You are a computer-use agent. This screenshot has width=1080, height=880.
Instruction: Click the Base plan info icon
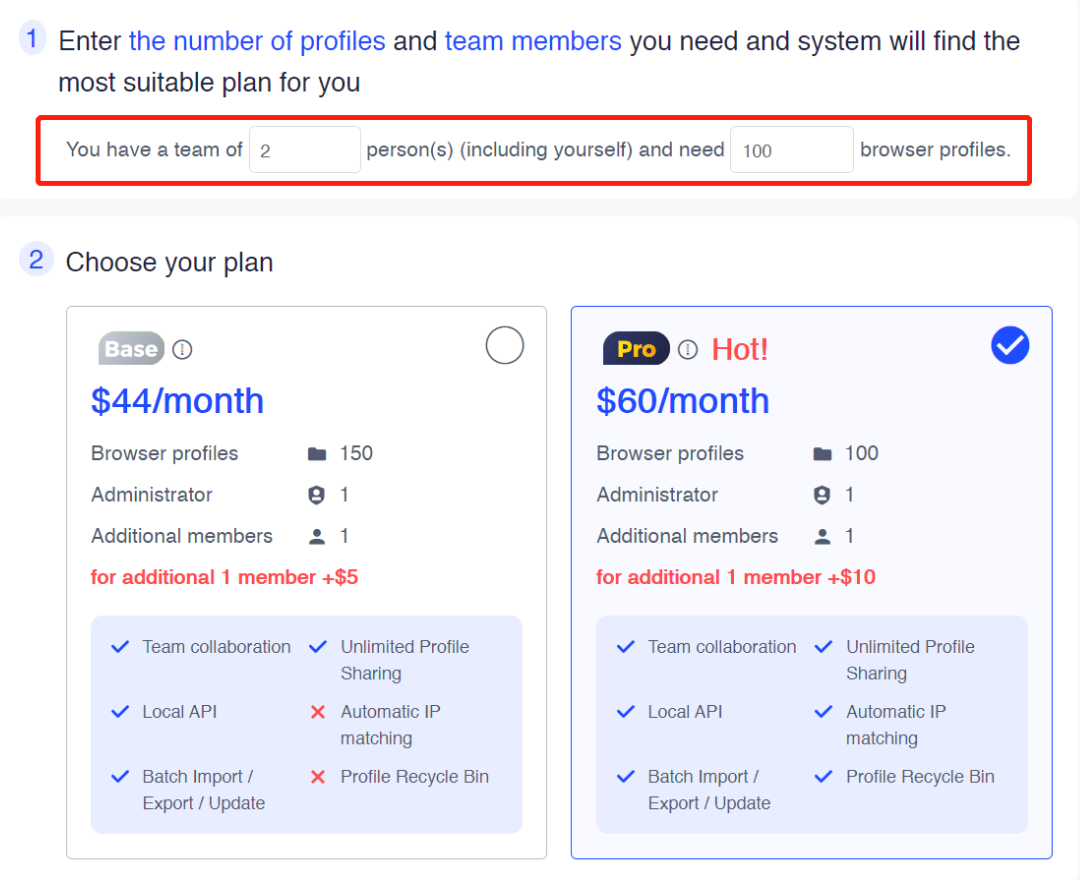[182, 350]
